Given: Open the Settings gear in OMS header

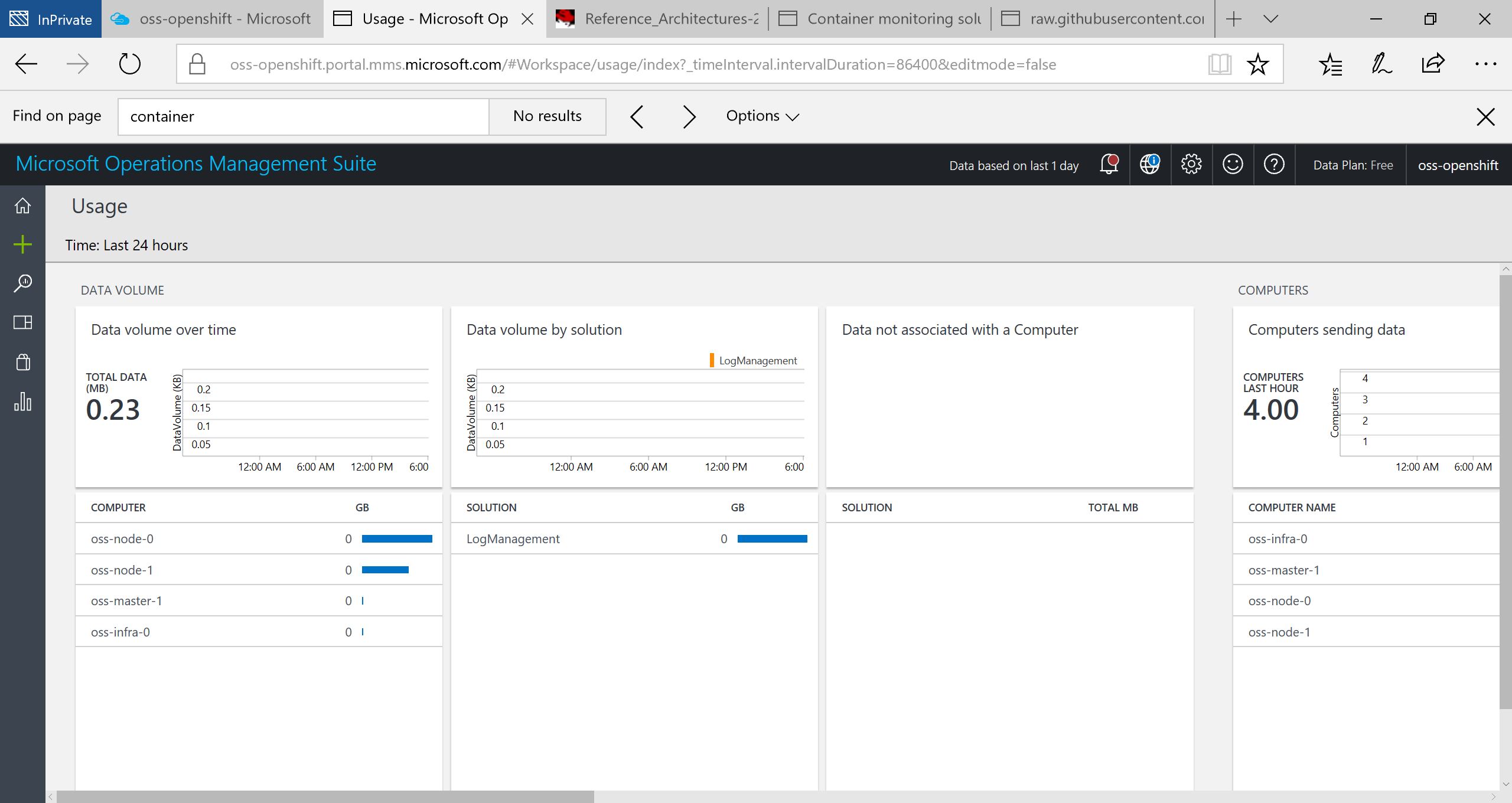Looking at the screenshot, I should [1191, 164].
